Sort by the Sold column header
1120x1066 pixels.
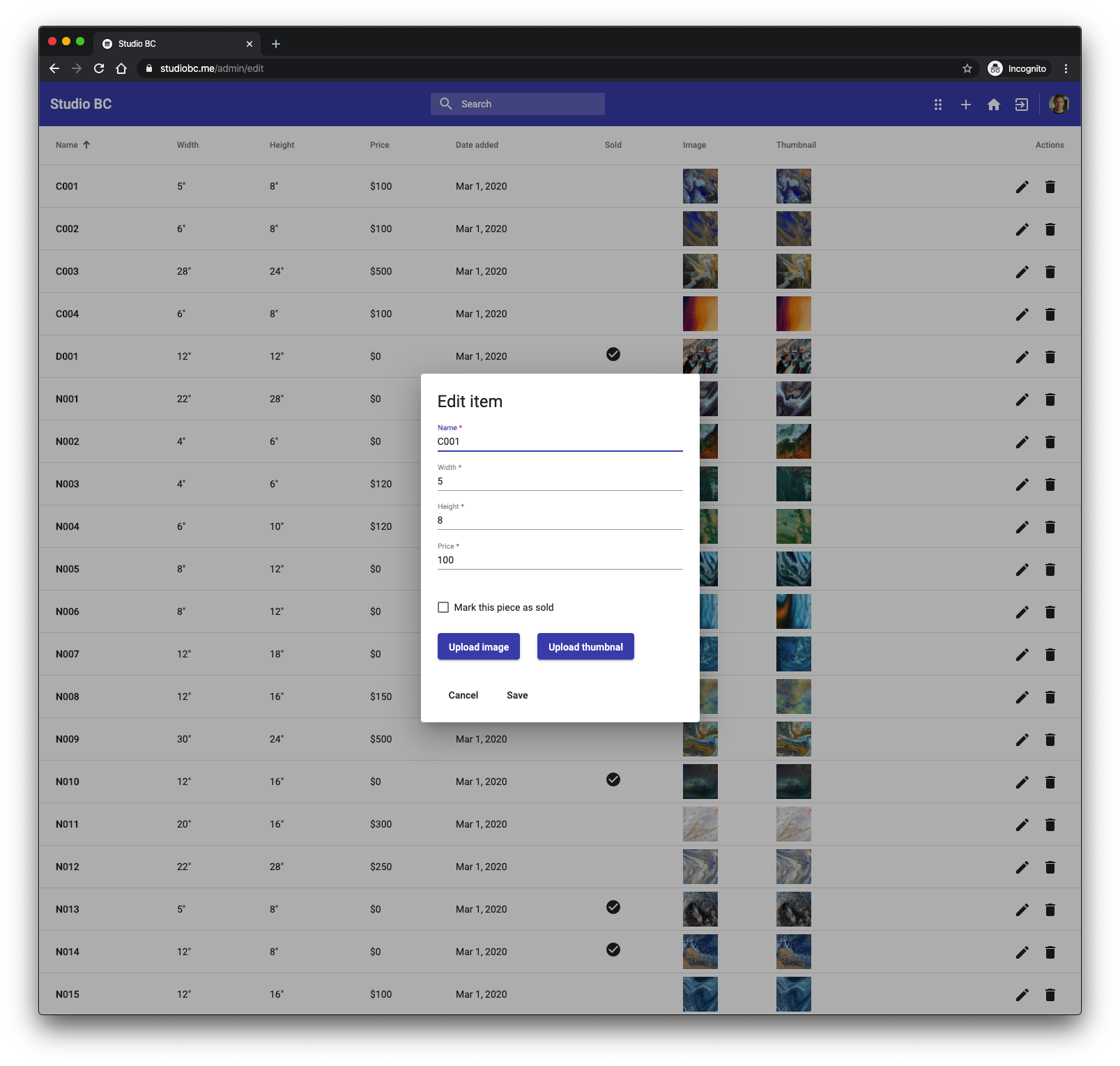(x=613, y=145)
